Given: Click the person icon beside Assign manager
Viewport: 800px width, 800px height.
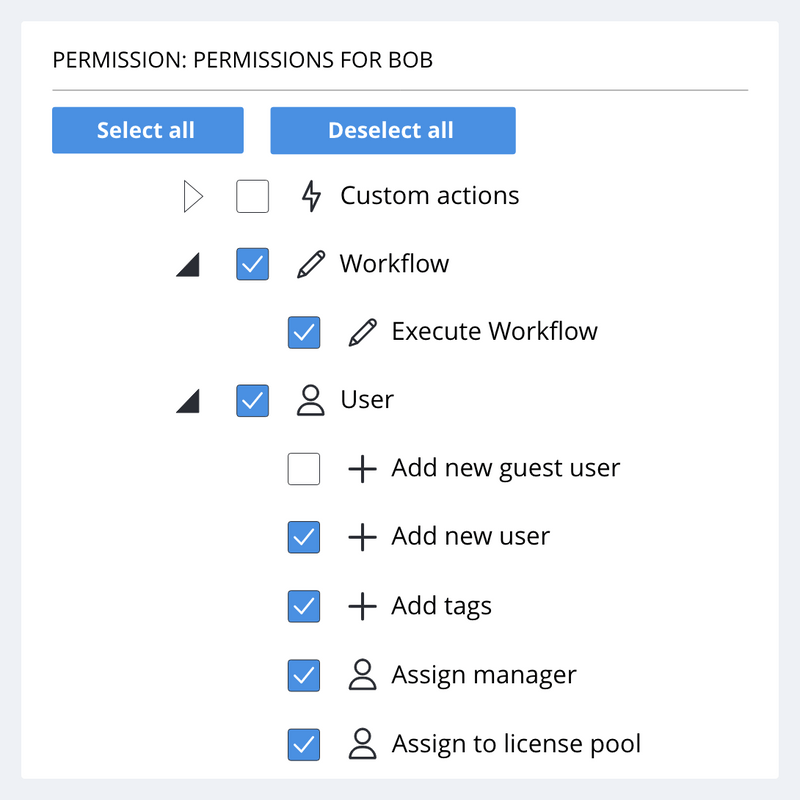Looking at the screenshot, I should 362,675.
